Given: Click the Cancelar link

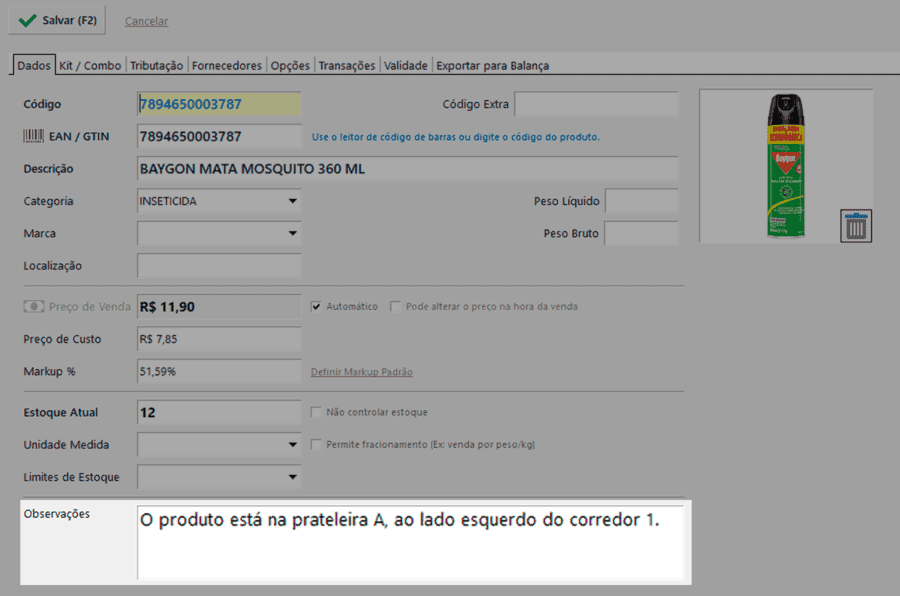Looking at the screenshot, I should (x=146, y=21).
